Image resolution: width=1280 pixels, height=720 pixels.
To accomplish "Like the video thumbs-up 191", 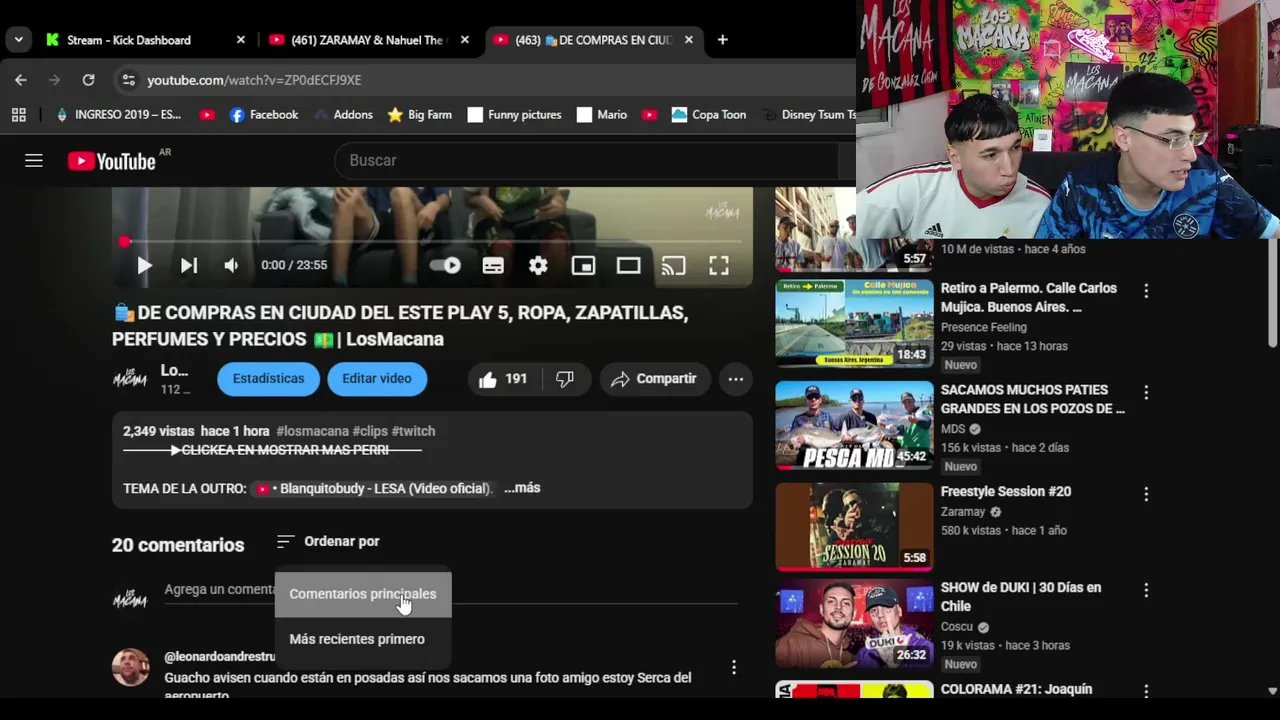I will tap(503, 379).
